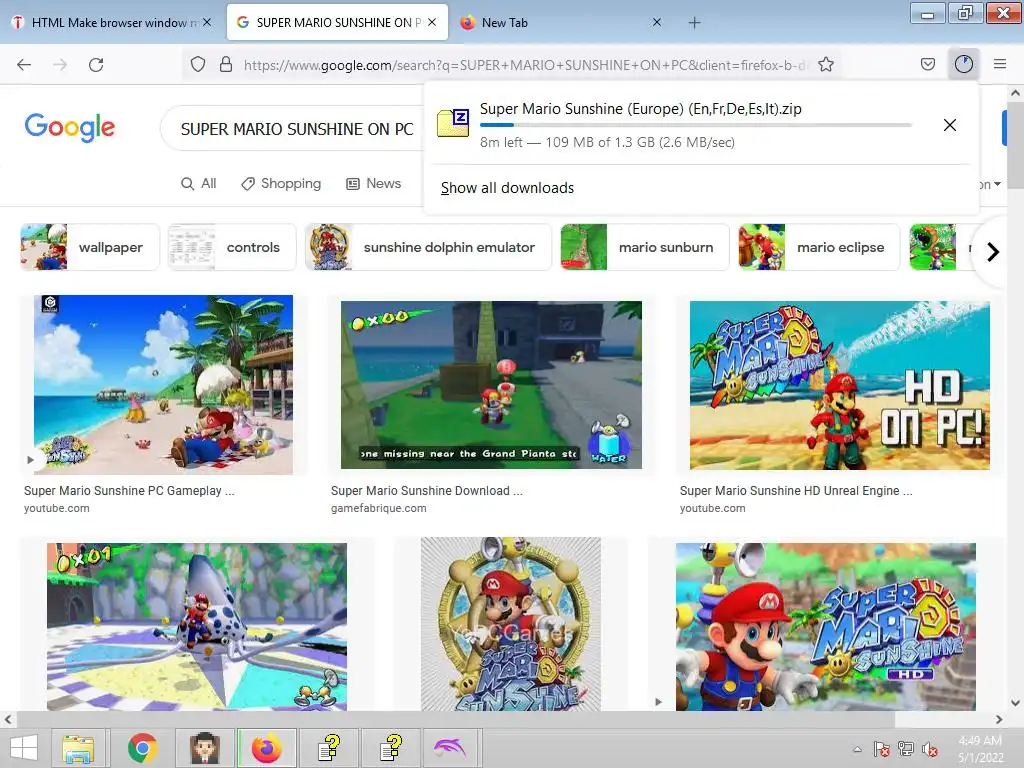This screenshot has width=1024, height=768.
Task: Click the muted volume tray icon
Action: click(x=930, y=749)
